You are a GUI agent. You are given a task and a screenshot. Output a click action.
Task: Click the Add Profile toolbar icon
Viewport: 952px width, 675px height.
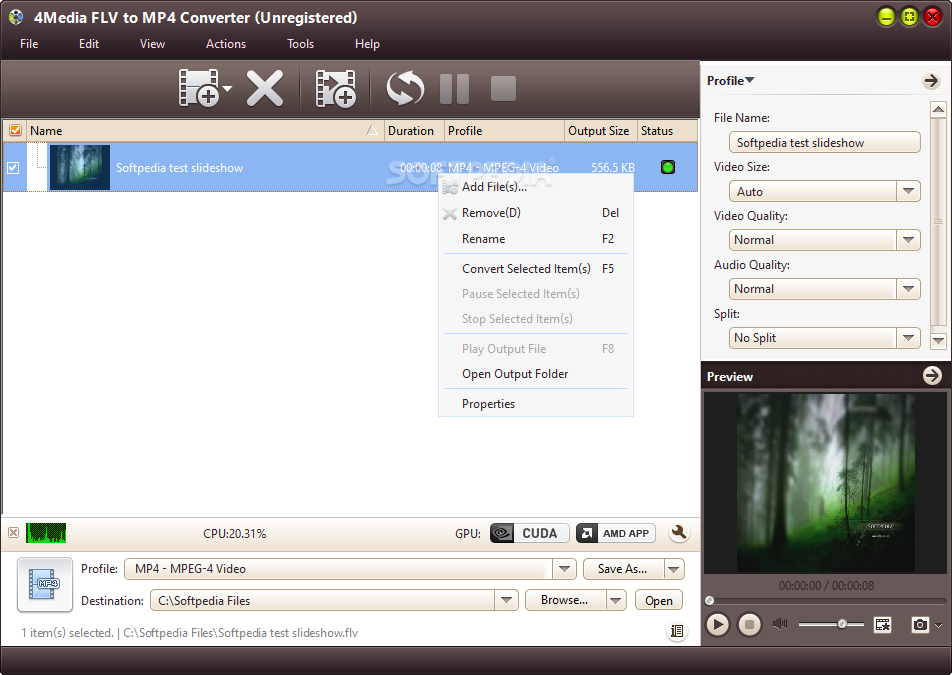(x=336, y=89)
